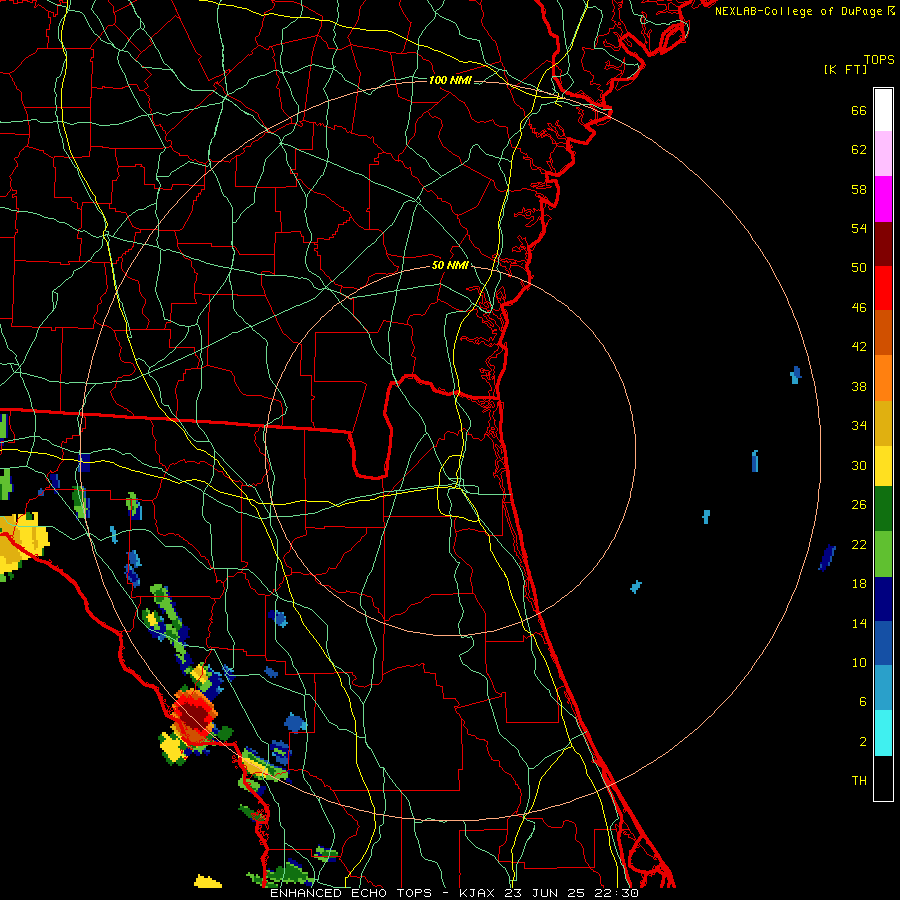Screen dimensions: 900x900
Task: Click the legend value "30"
Action: 859,465
